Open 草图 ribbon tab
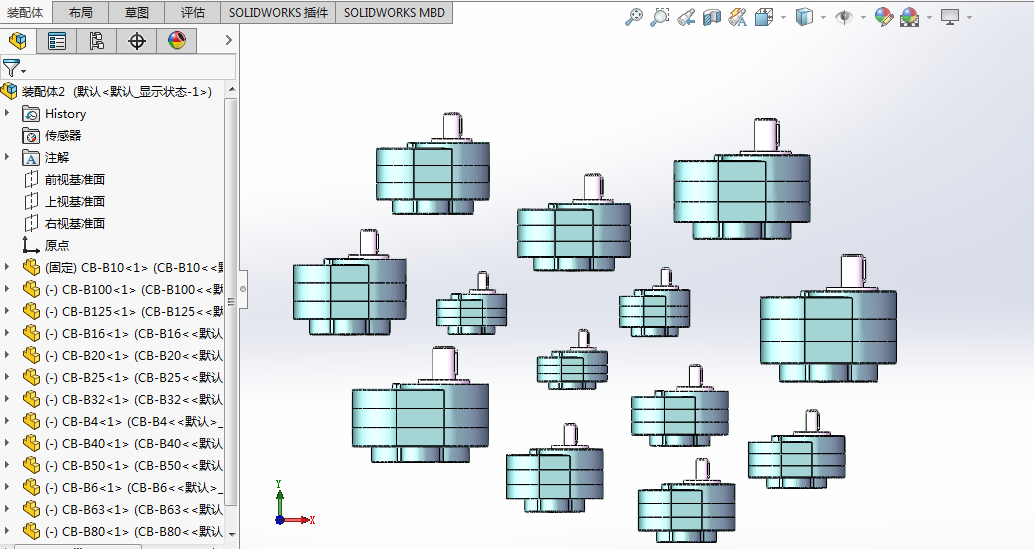The width and height of the screenshot is (1034, 549). tap(137, 13)
